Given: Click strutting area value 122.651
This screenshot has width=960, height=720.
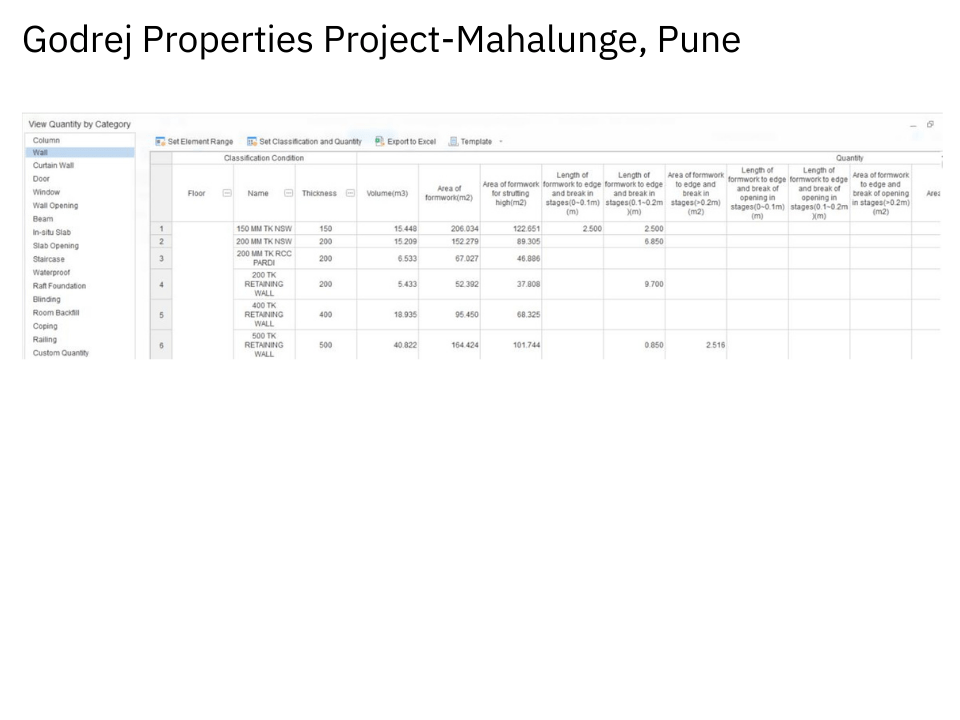Looking at the screenshot, I should [527, 228].
